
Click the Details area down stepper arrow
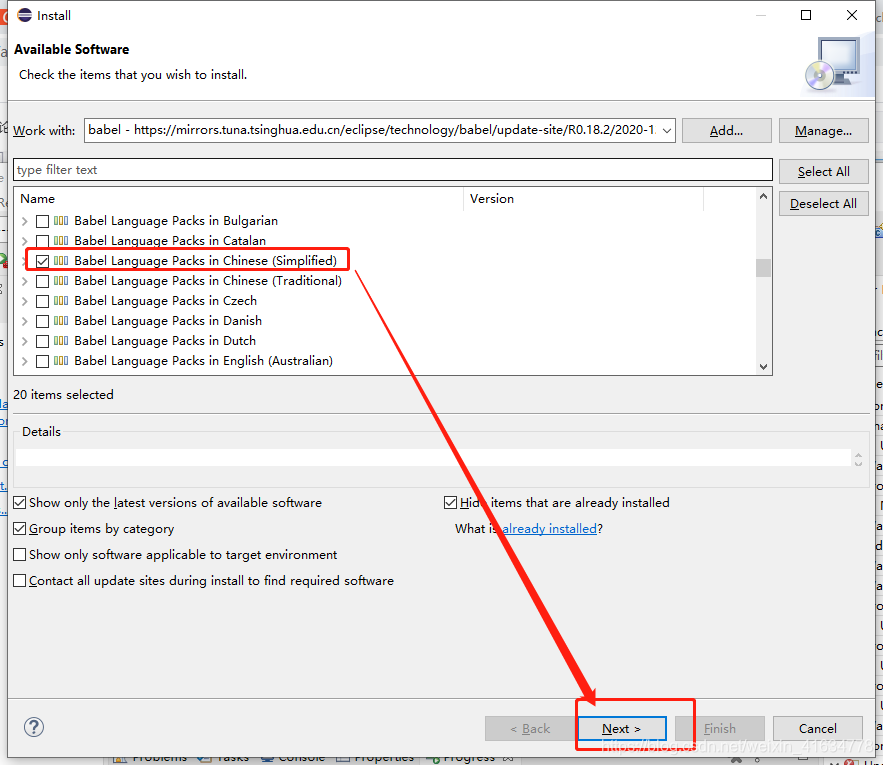click(858, 464)
